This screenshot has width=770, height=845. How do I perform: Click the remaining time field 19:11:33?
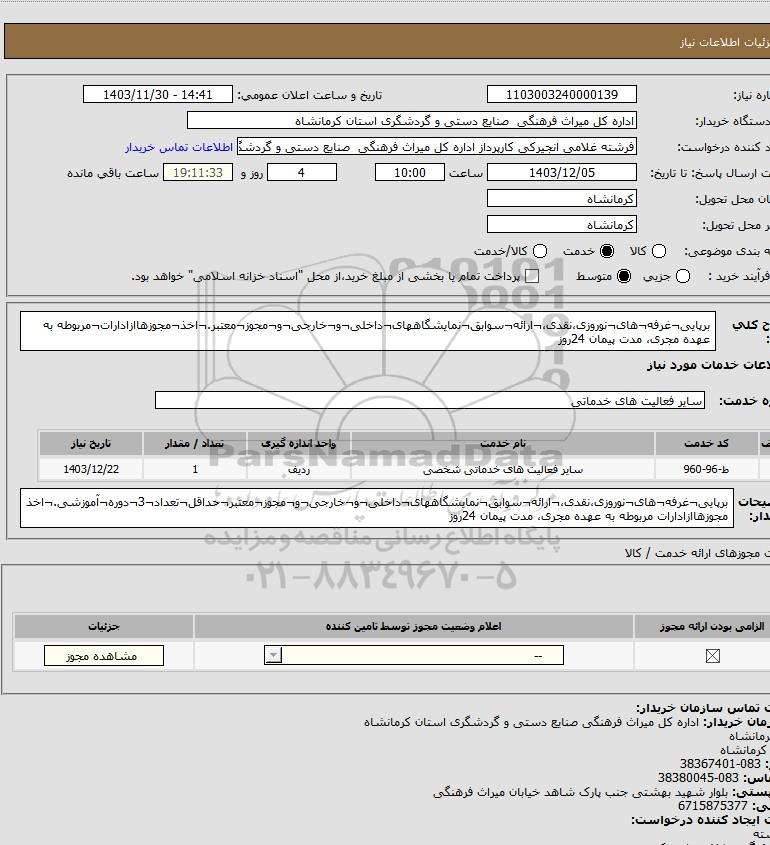click(x=198, y=172)
